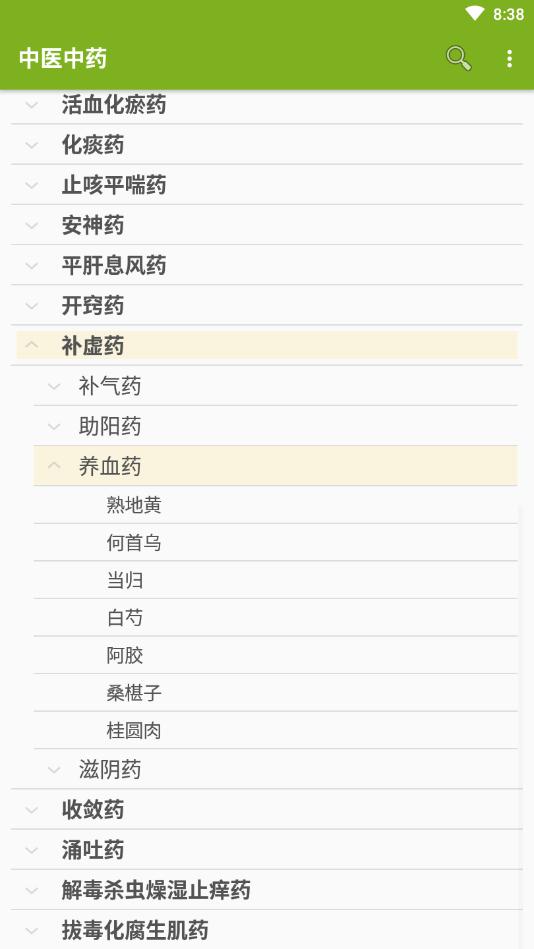Screen dimensions: 534x949
Task: Select the 白芍 herb entry
Action: pos(275,617)
